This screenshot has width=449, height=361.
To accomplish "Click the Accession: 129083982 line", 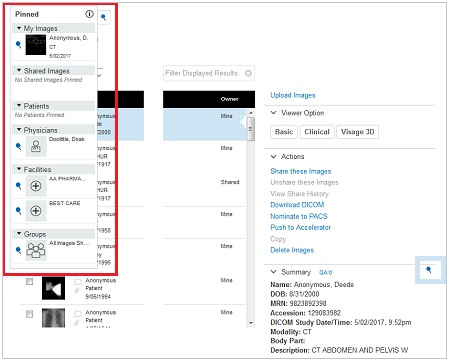I will (x=305, y=313).
